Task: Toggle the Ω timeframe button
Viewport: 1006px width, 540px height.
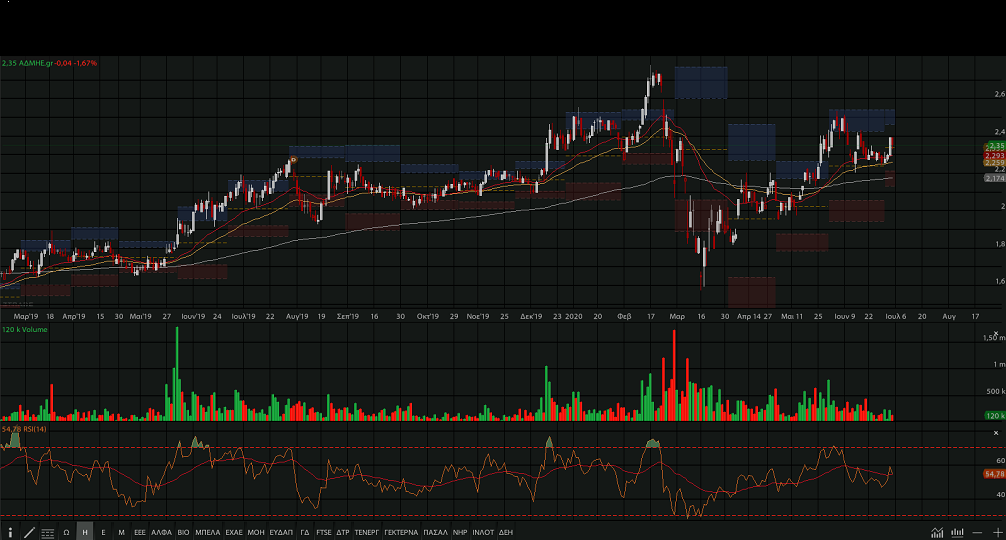Action: tap(66, 533)
